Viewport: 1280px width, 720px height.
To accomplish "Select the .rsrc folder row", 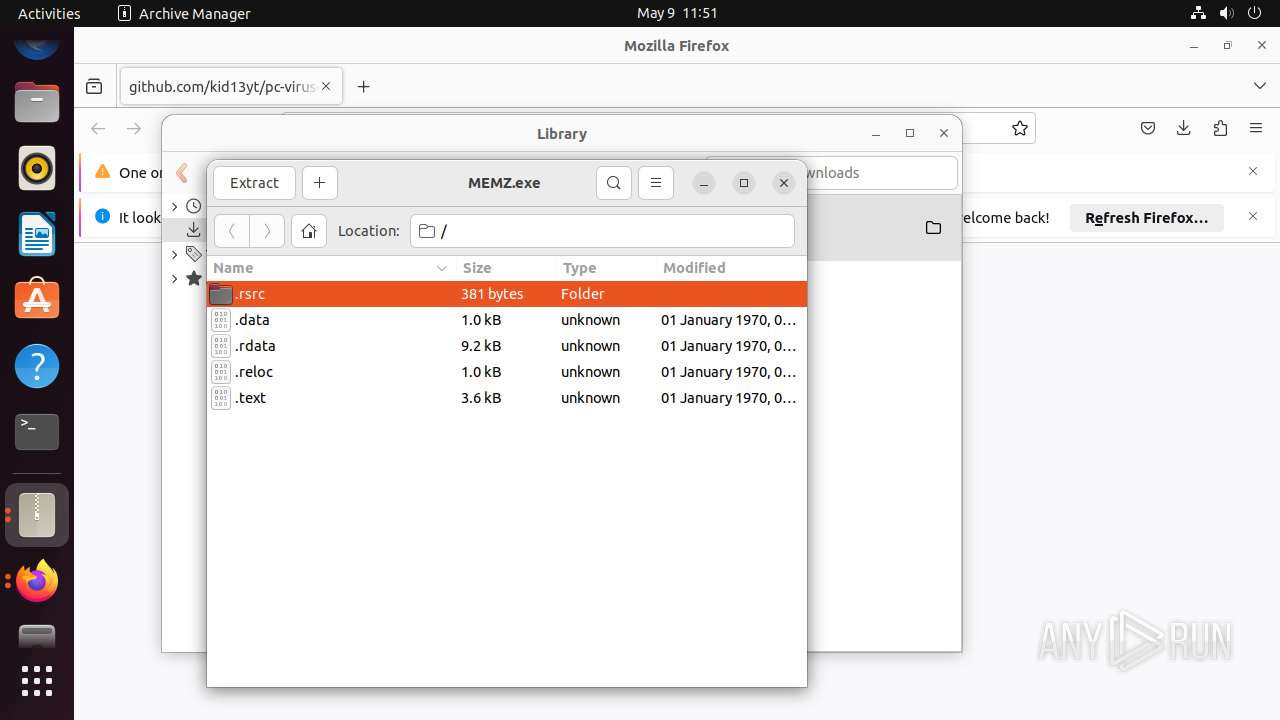I will [x=507, y=294].
